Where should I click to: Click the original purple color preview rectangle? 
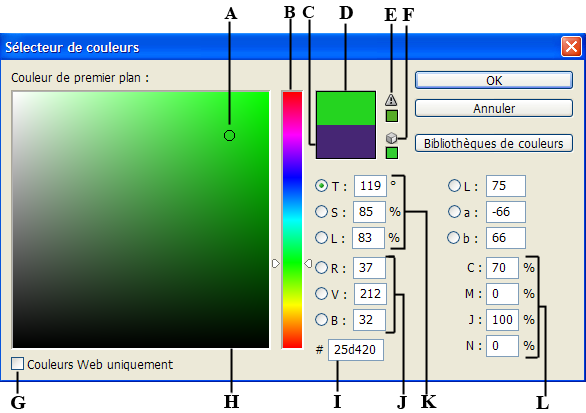pyautogui.click(x=346, y=142)
